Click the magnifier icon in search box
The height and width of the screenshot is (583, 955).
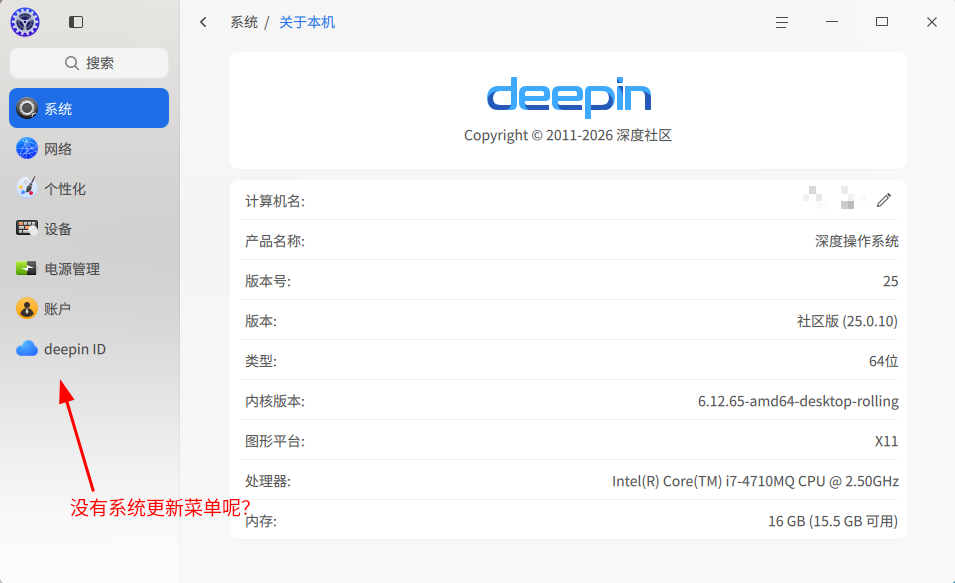click(72, 63)
